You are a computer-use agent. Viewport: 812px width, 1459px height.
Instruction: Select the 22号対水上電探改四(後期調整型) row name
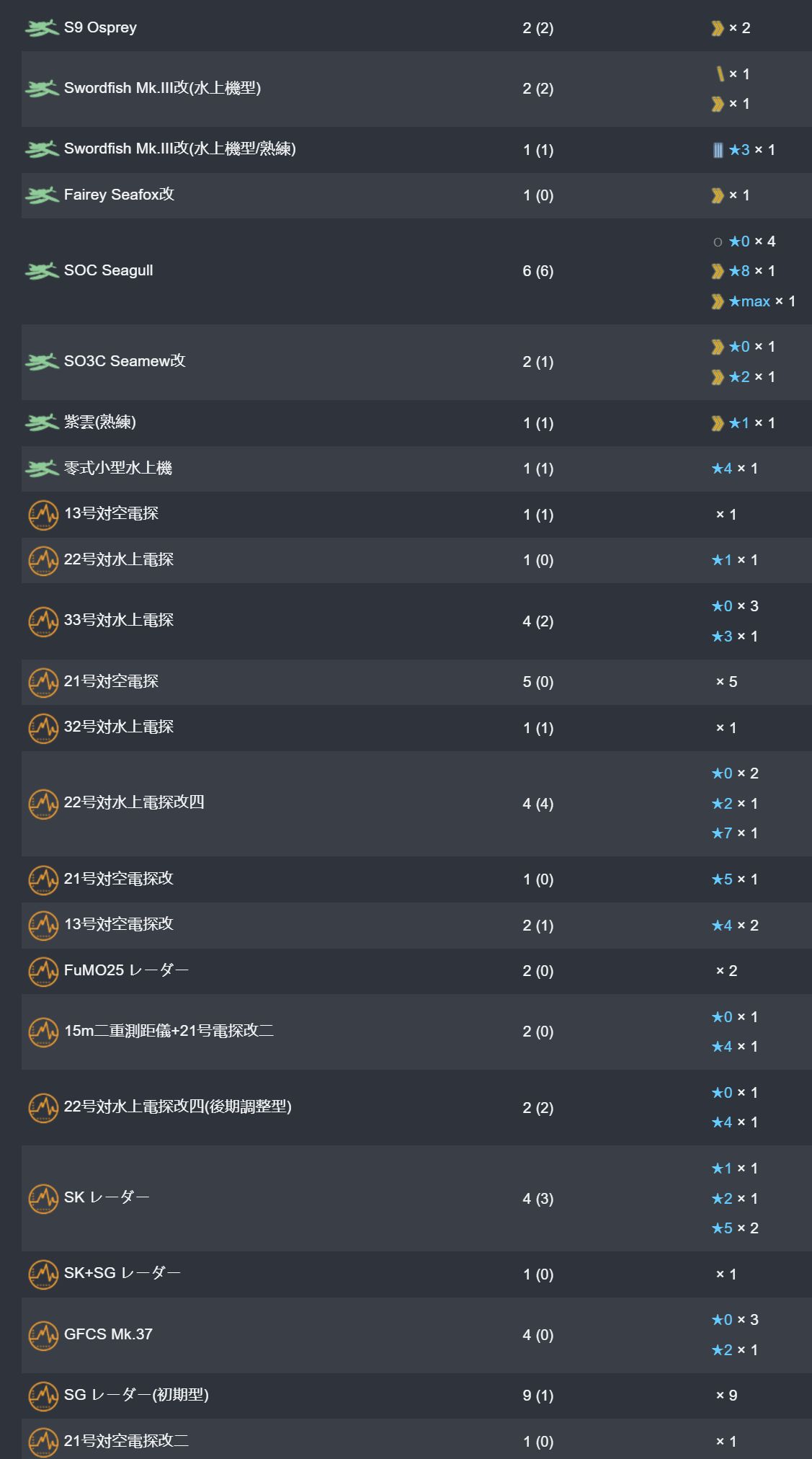point(177,1107)
